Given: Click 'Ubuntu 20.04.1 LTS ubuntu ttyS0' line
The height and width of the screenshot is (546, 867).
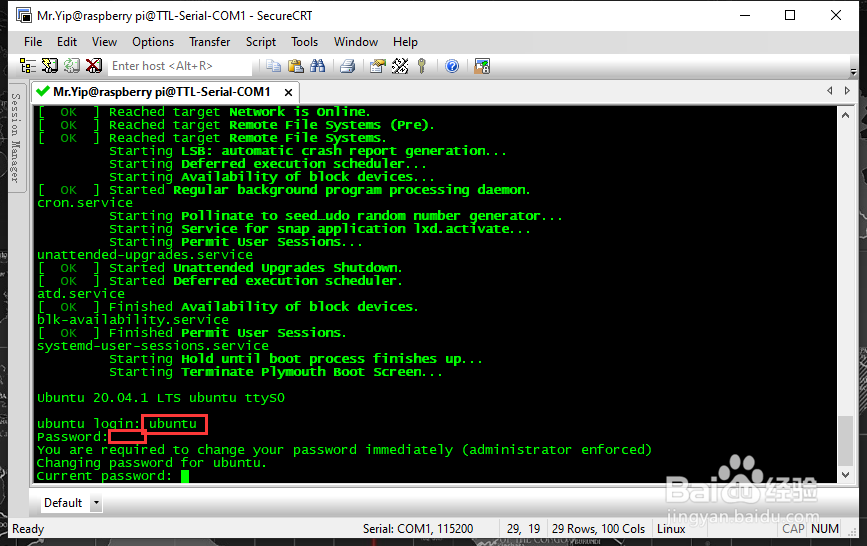Looking at the screenshot, I should point(161,398).
